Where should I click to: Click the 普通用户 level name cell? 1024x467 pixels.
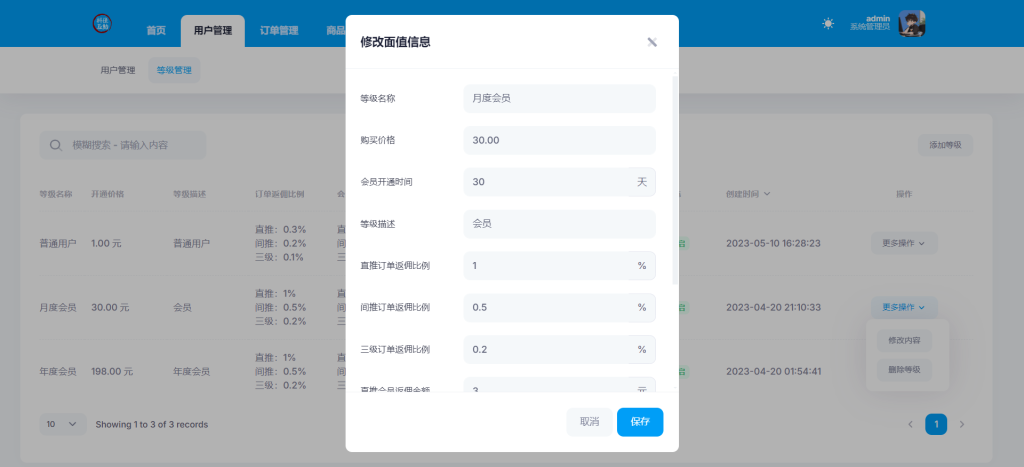point(57,244)
